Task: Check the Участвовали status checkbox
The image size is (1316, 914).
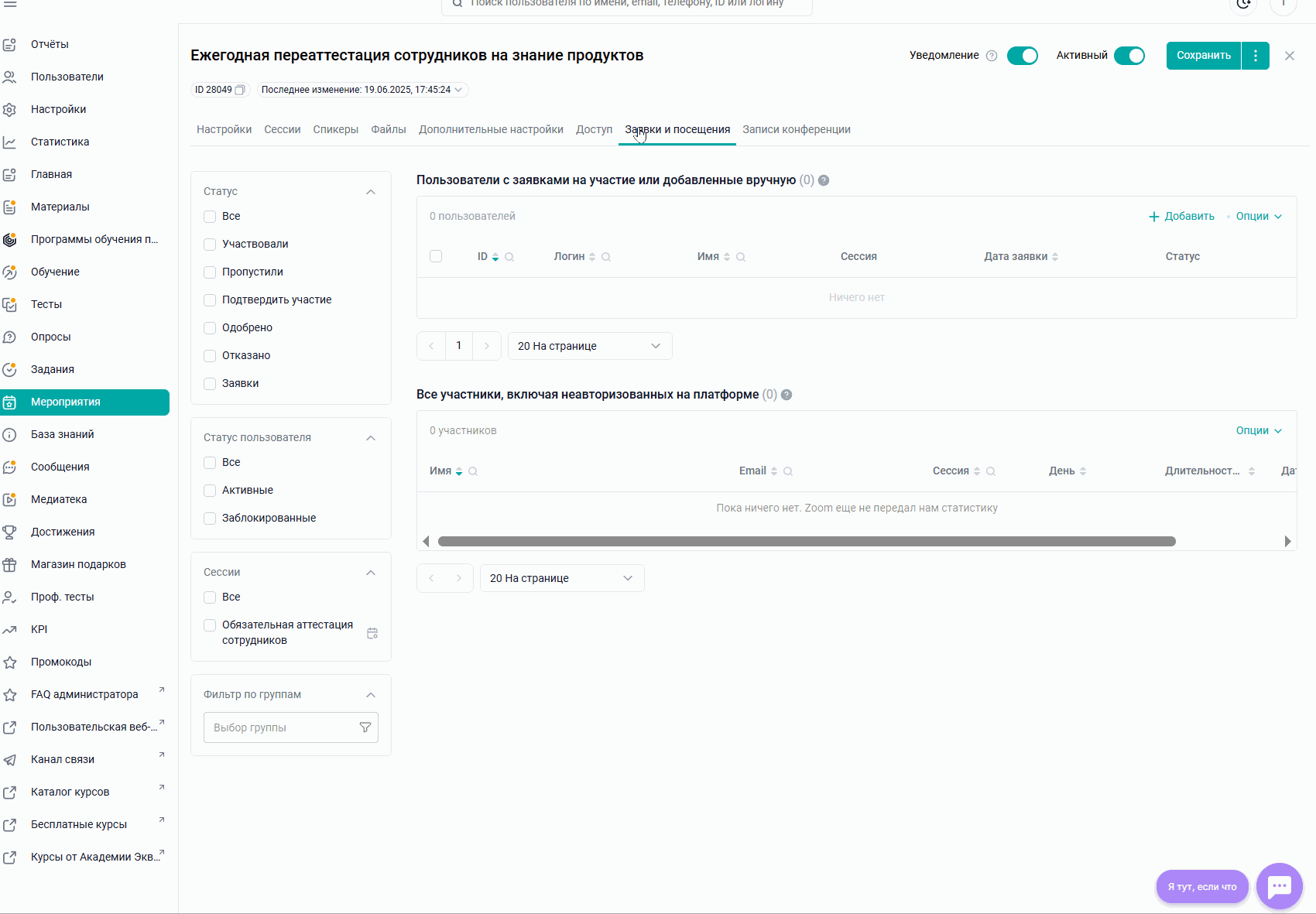Action: pyautogui.click(x=210, y=245)
